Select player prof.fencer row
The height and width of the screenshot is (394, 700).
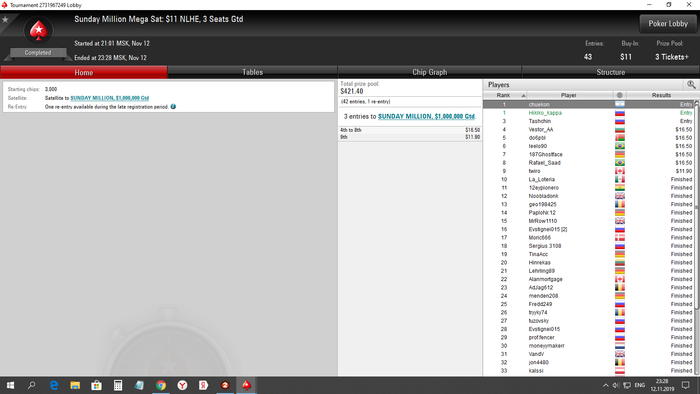pyautogui.click(x=589, y=338)
